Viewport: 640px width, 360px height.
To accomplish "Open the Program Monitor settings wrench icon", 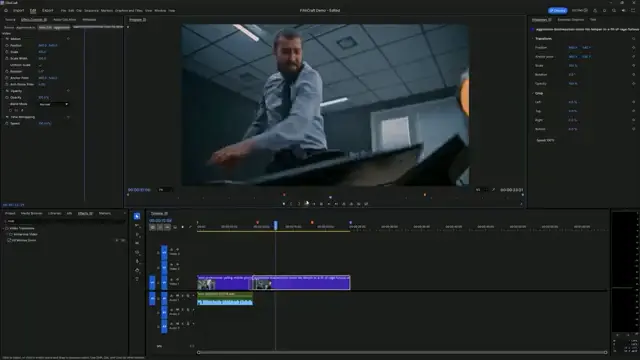I will coord(493,190).
